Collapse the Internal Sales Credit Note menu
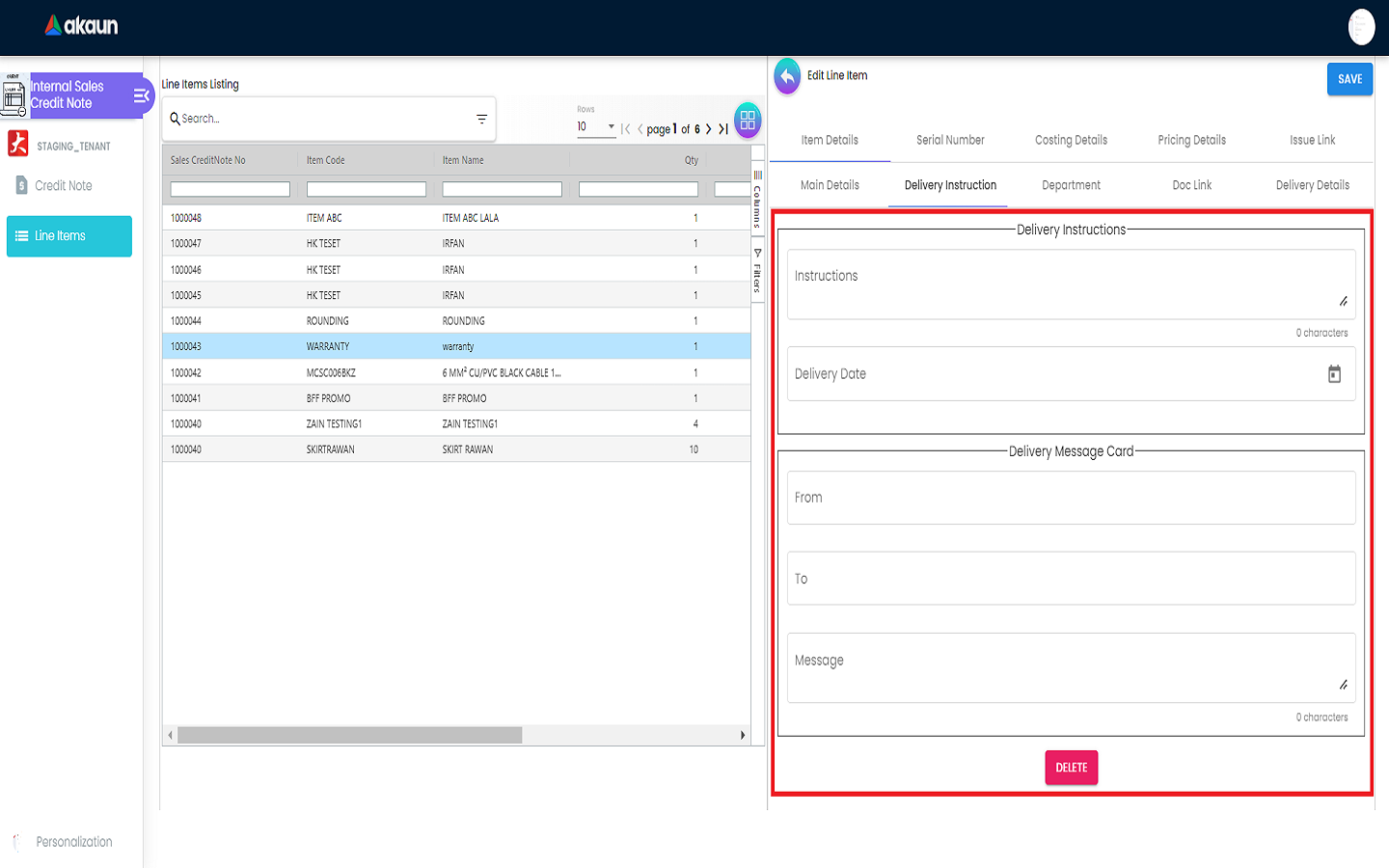The height and width of the screenshot is (868, 1389). [x=141, y=95]
